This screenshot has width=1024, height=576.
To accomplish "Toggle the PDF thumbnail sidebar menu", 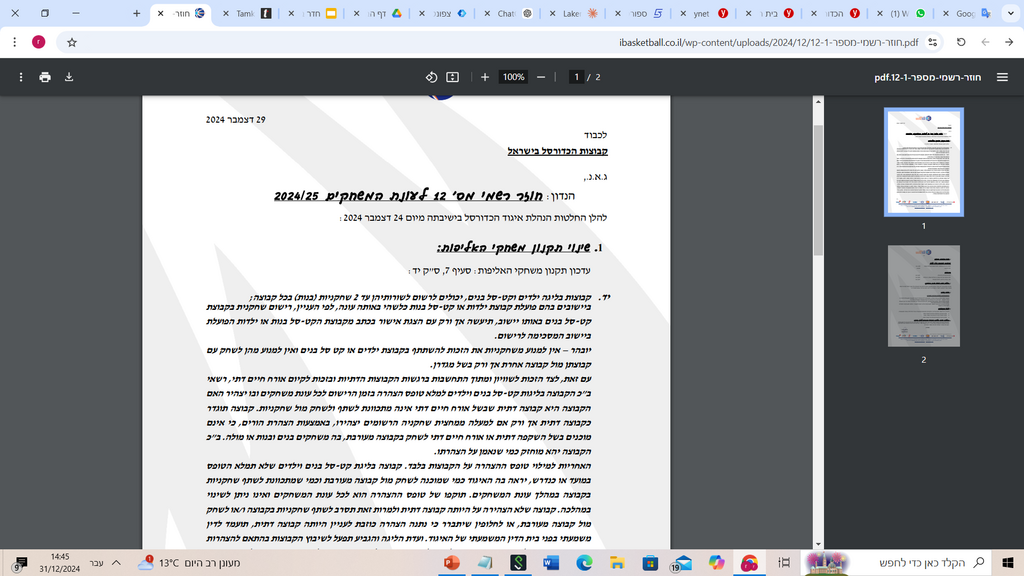I will click(1002, 77).
